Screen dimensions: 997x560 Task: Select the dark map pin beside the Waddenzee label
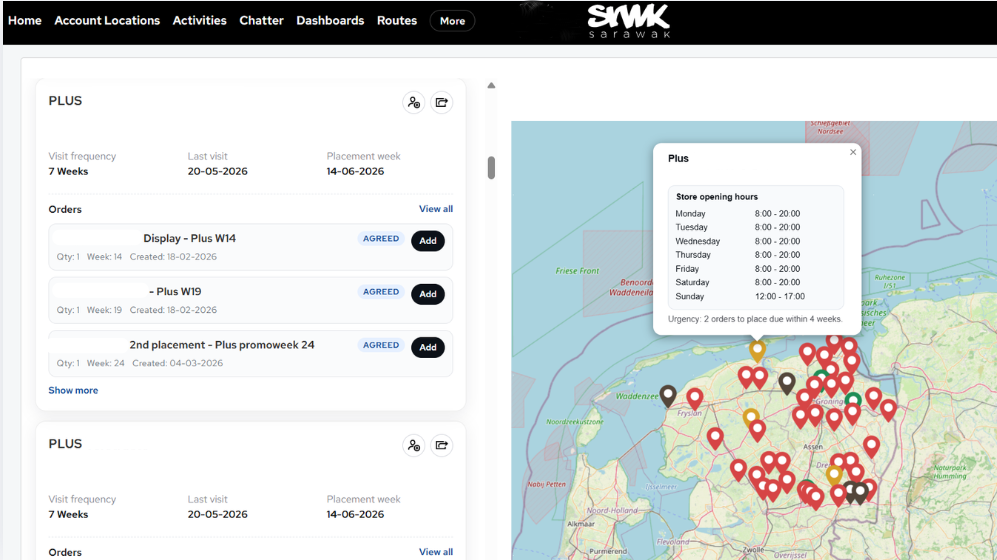(x=668, y=396)
